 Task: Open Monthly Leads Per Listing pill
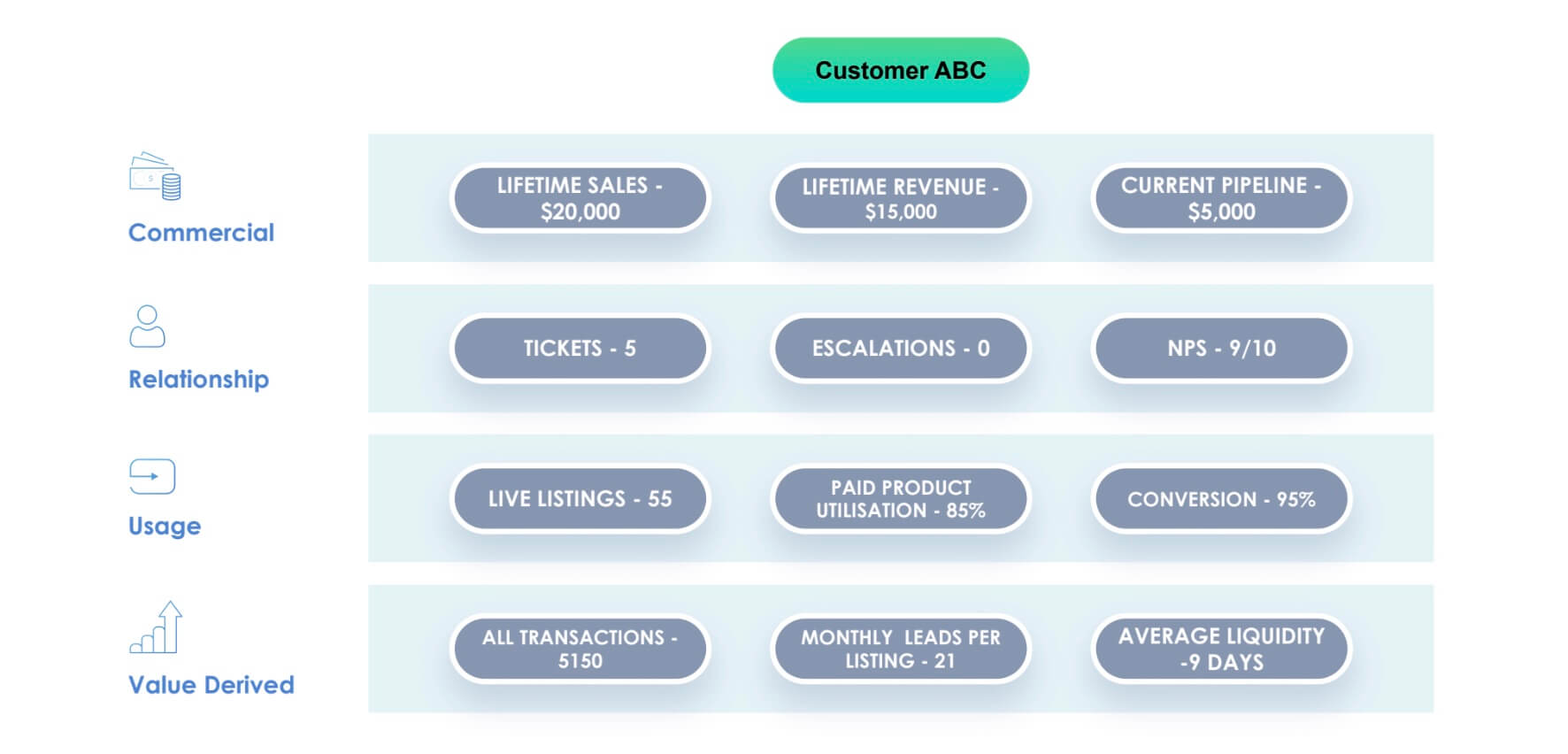click(x=900, y=649)
